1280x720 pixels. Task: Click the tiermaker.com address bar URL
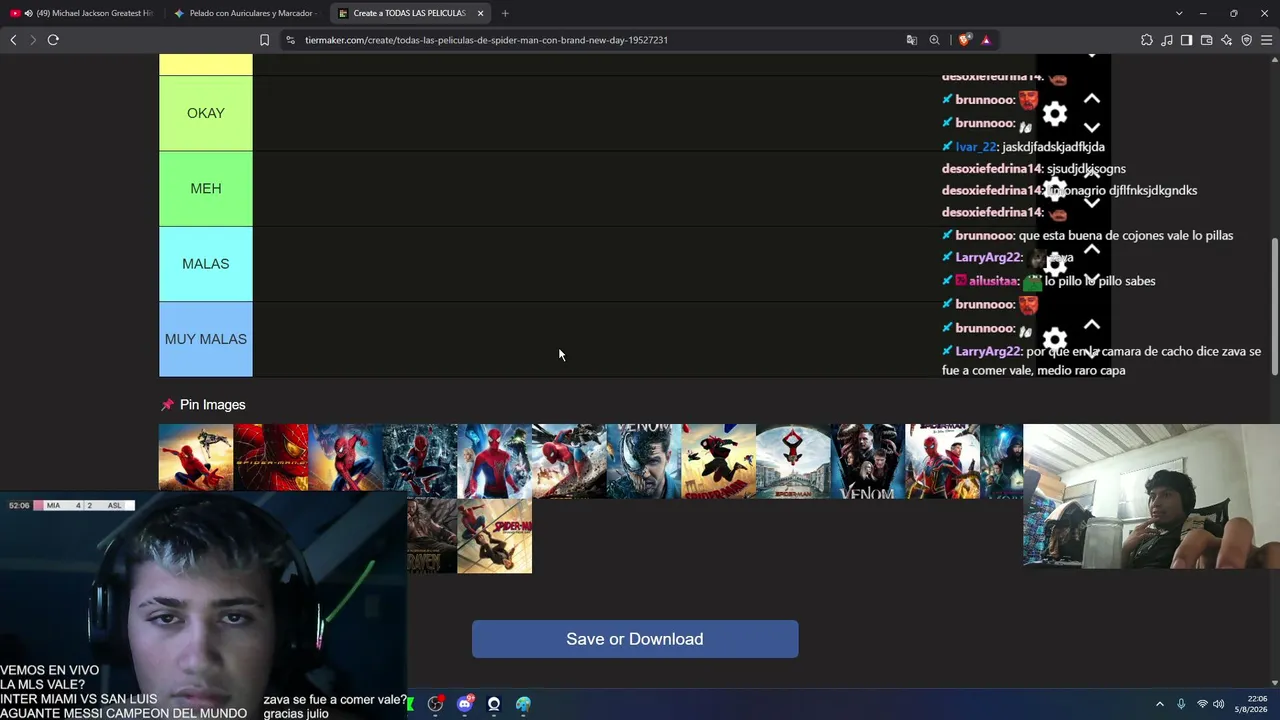[x=486, y=40]
